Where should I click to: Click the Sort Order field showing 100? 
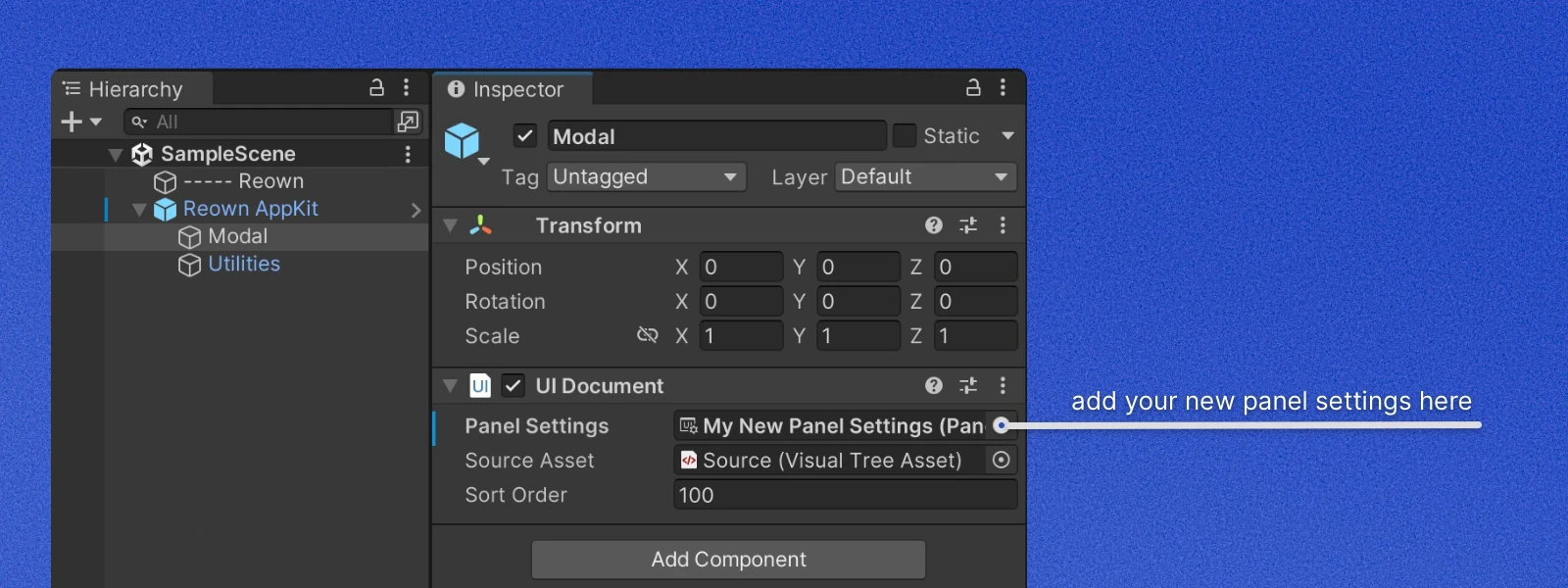coord(845,495)
